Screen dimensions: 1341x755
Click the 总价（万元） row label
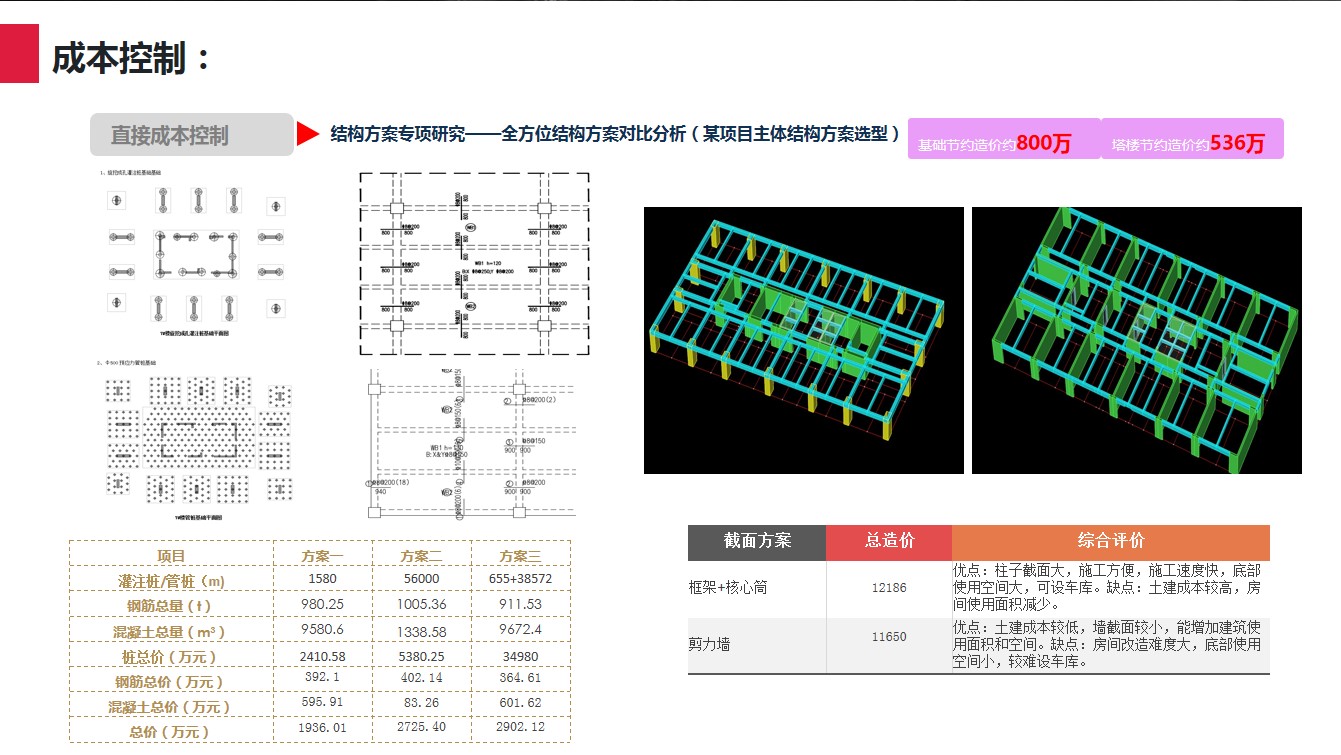pyautogui.click(x=170, y=731)
